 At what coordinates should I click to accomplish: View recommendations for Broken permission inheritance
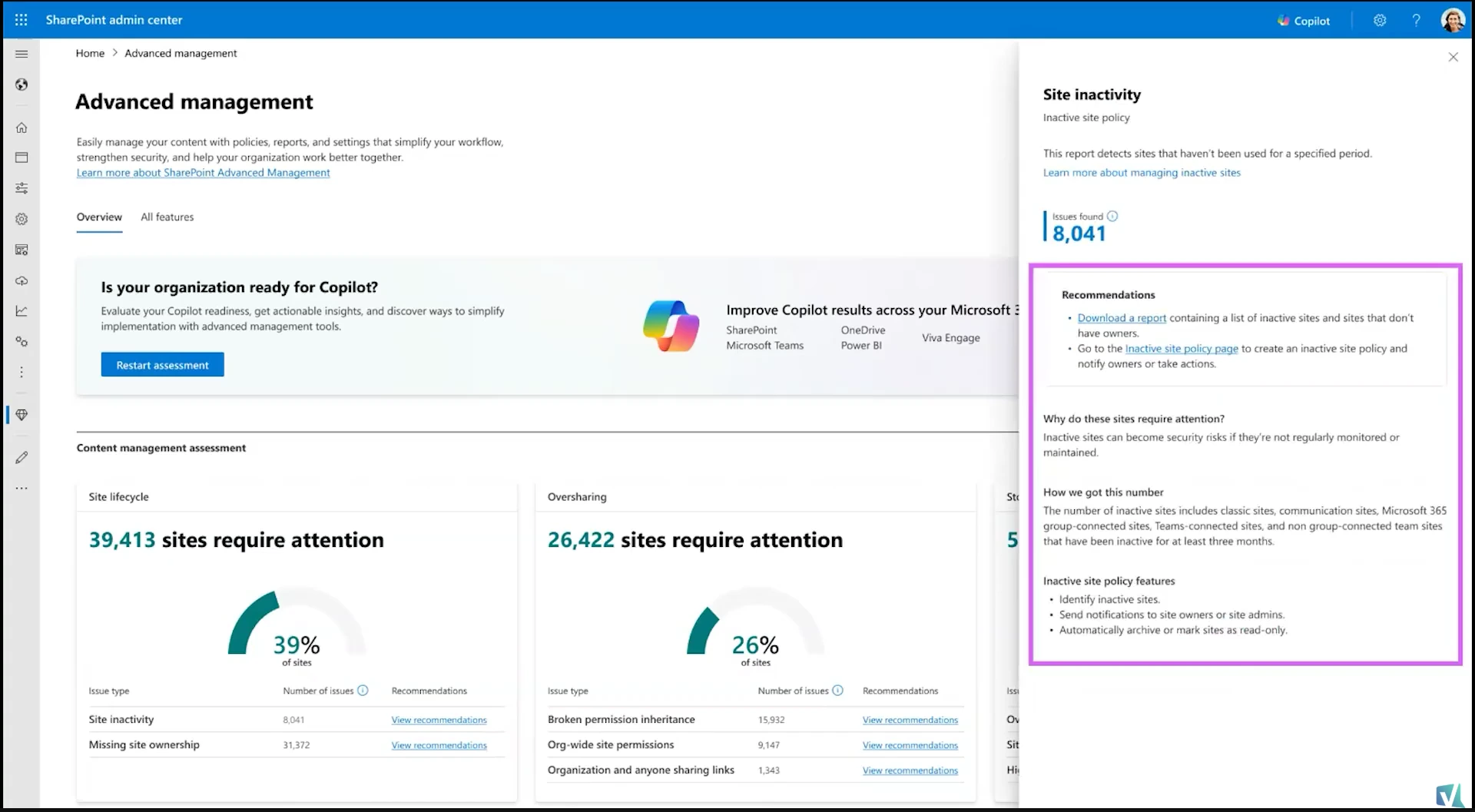pos(910,720)
